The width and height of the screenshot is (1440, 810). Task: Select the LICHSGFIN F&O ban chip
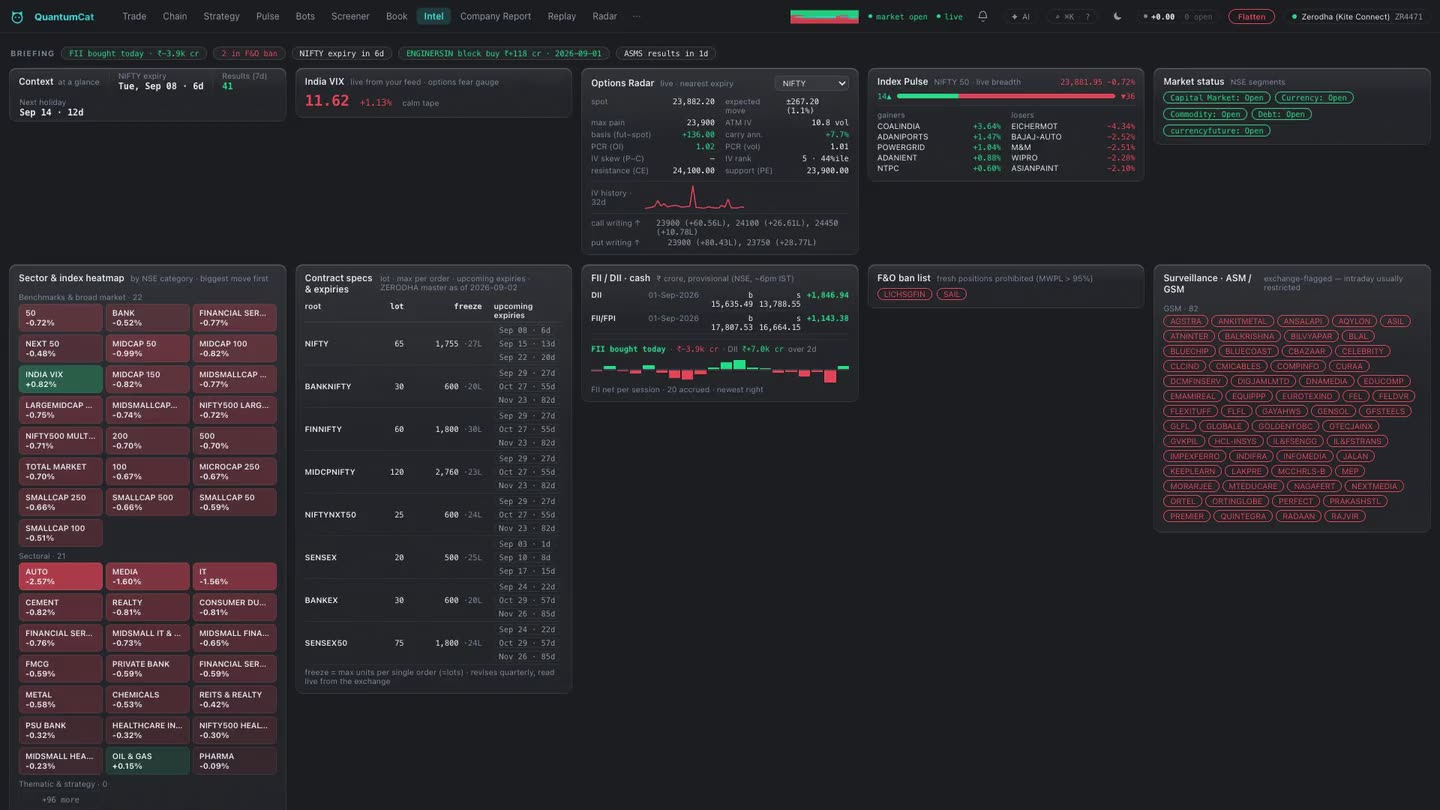click(x=904, y=295)
